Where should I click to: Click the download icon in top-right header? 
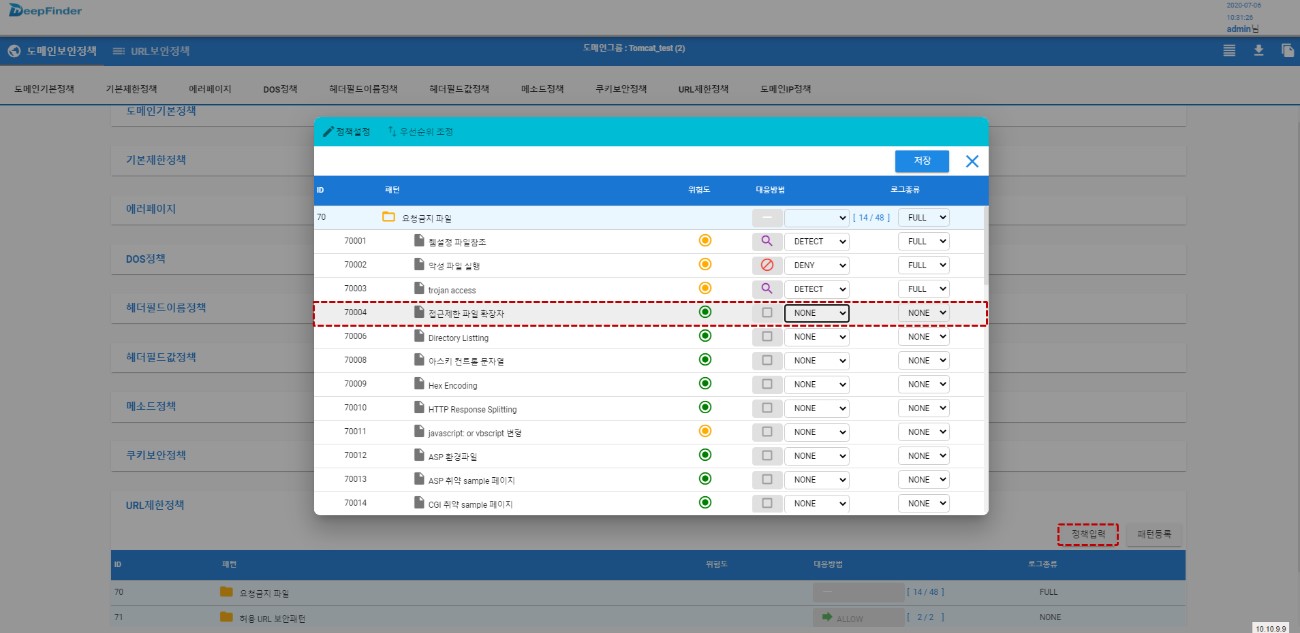[x=1259, y=50]
